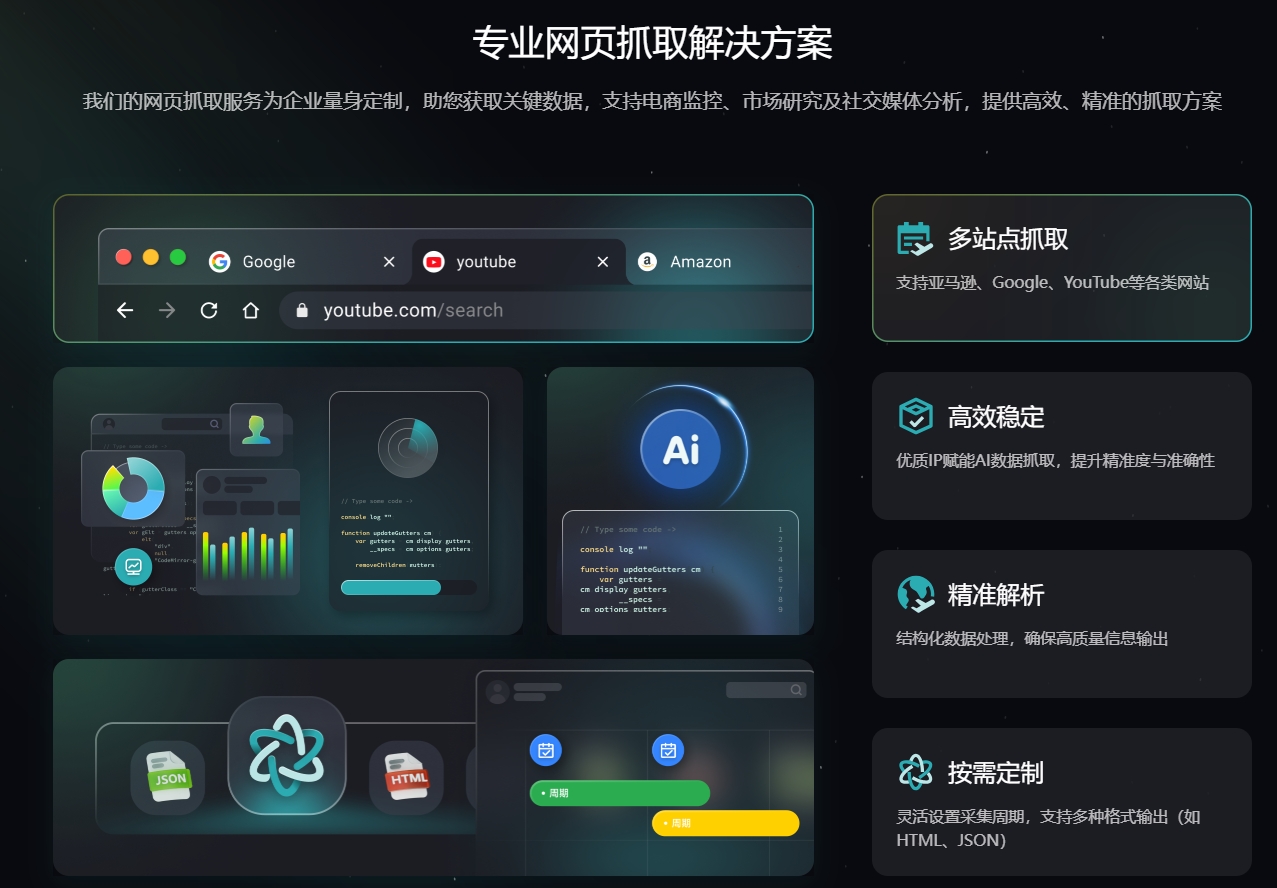Image resolution: width=1277 pixels, height=888 pixels.
Task: Click the browser back arrow
Action: tap(125, 310)
